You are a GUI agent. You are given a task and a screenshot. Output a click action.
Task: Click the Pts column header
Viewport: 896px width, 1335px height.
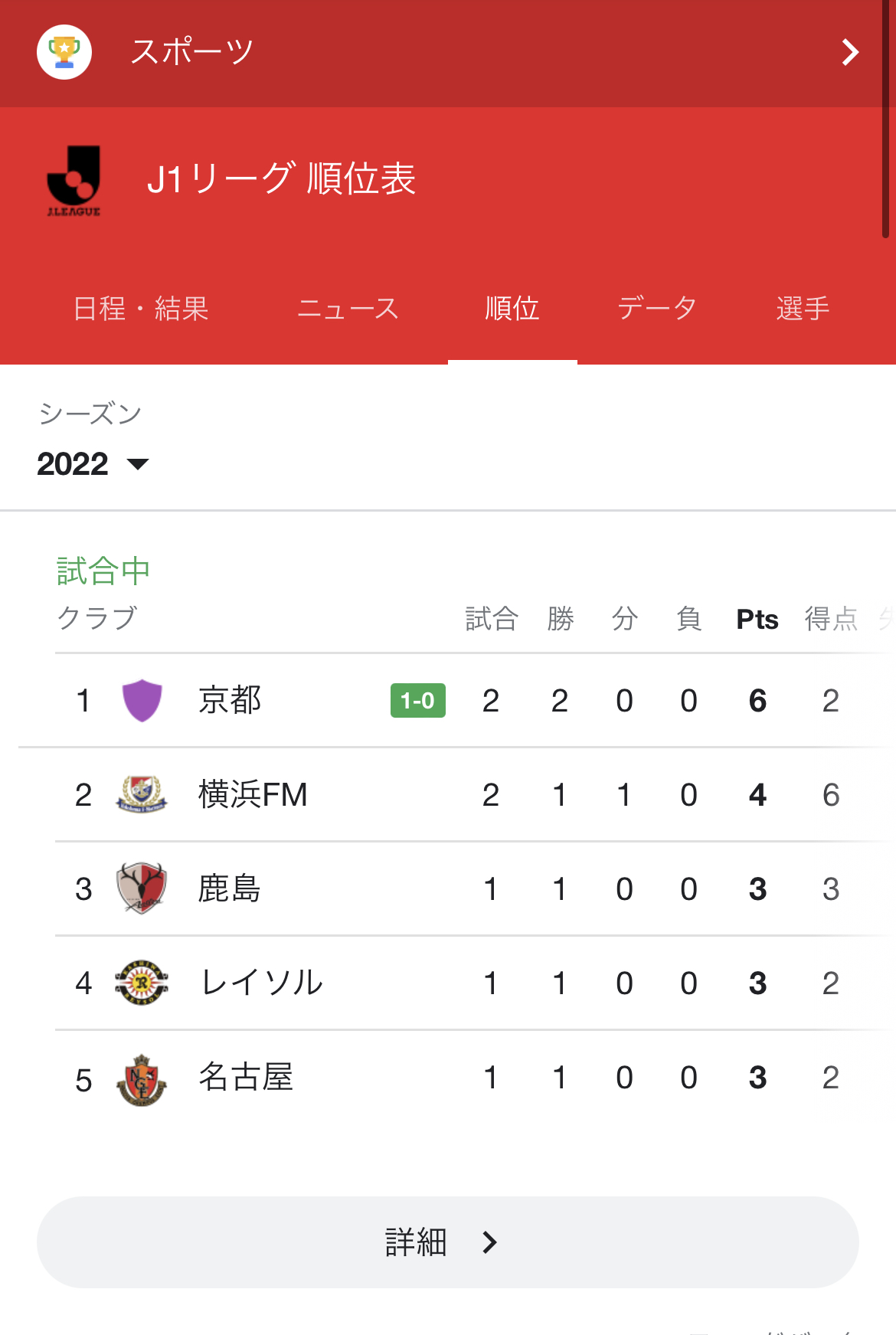(757, 619)
